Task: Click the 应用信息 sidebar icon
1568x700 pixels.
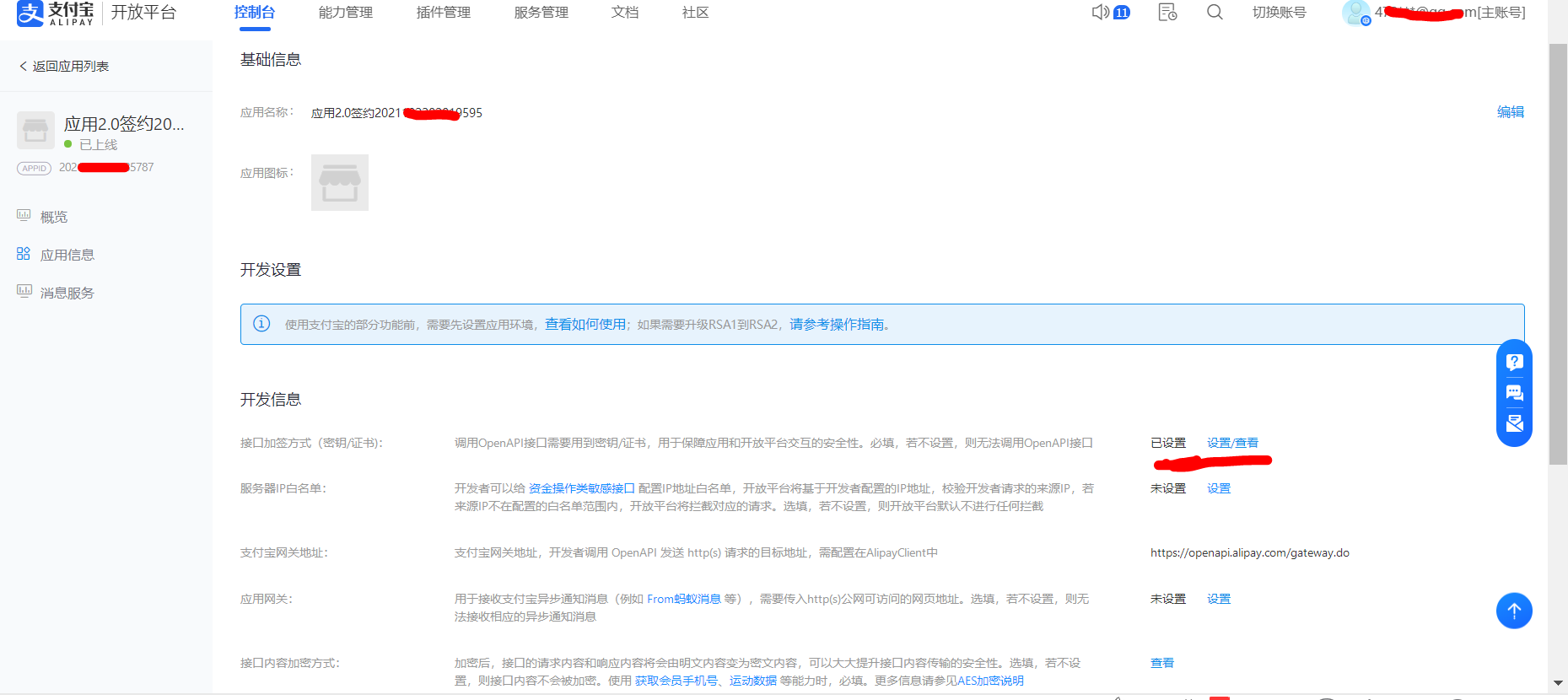Action: click(x=24, y=254)
